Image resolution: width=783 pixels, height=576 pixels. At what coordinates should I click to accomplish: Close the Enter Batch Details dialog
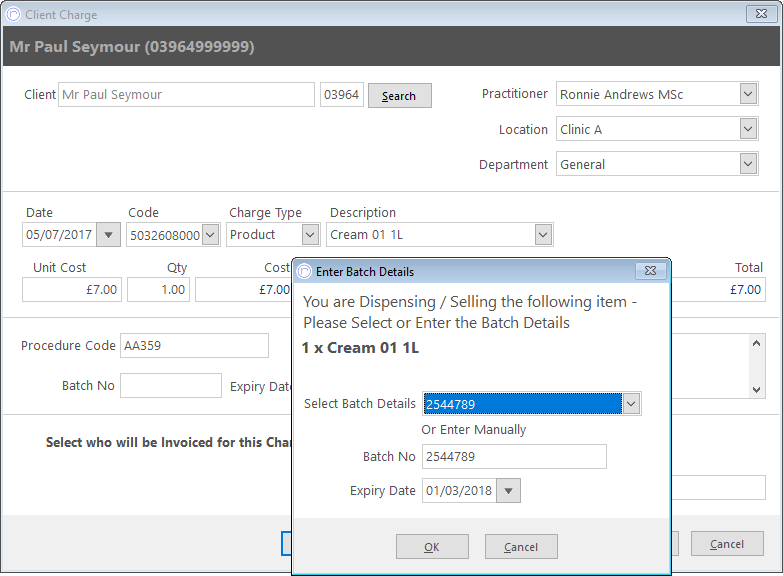click(x=650, y=271)
